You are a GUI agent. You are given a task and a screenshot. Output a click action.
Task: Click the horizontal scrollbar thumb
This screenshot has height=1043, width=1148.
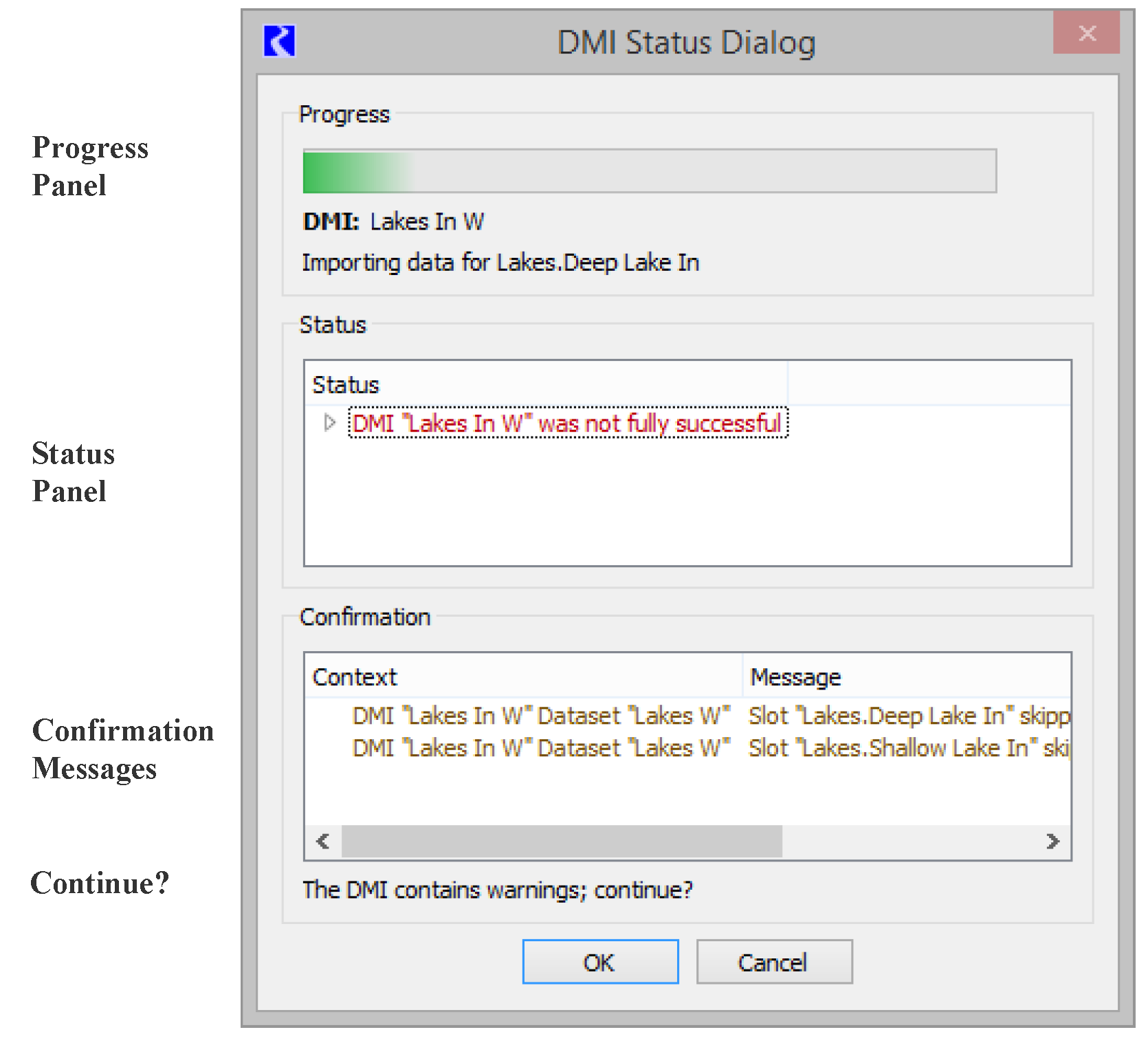point(562,842)
